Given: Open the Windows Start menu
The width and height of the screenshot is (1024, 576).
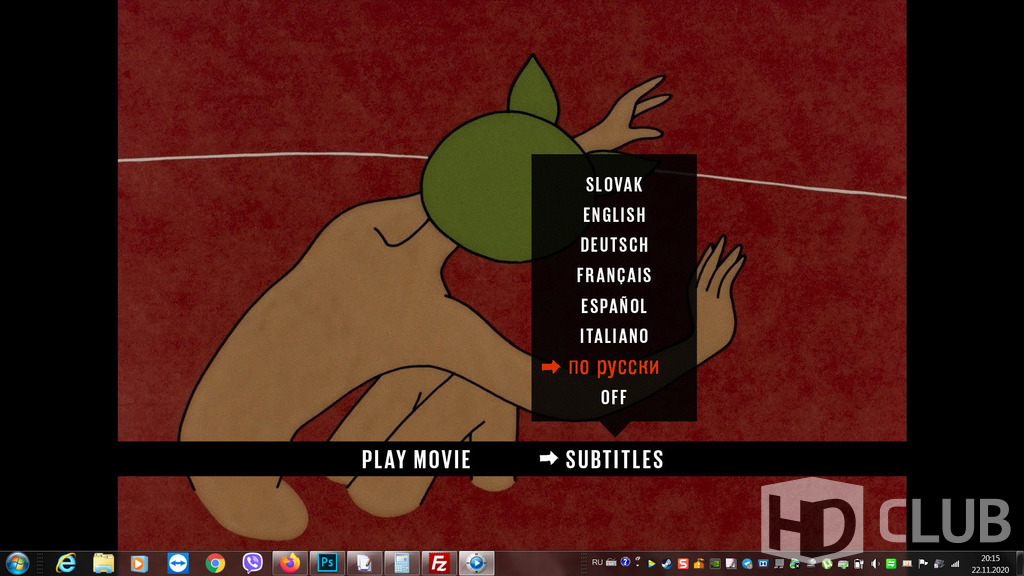Looking at the screenshot, I should point(17,563).
